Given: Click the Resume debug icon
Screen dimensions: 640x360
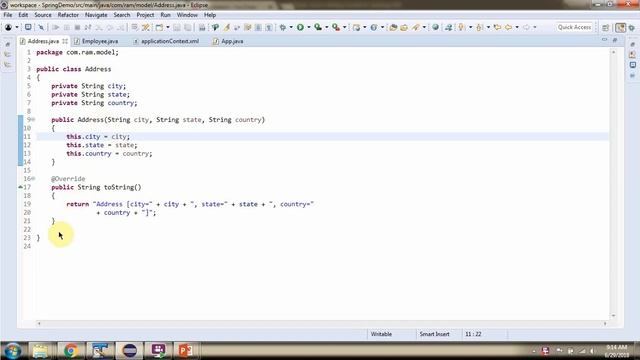Looking at the screenshot, I should tap(56, 27).
